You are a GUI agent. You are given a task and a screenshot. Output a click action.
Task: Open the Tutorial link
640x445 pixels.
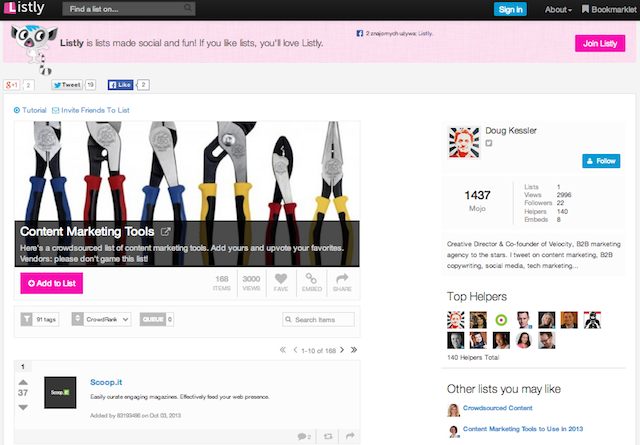pos(30,110)
